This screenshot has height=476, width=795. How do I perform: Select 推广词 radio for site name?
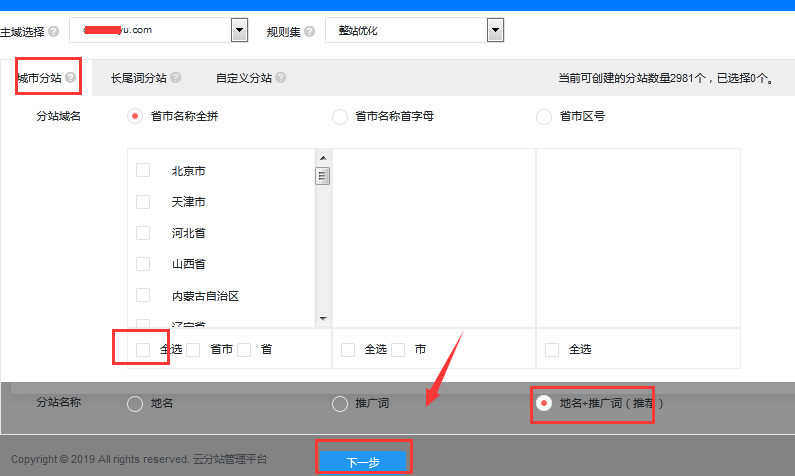tap(339, 404)
